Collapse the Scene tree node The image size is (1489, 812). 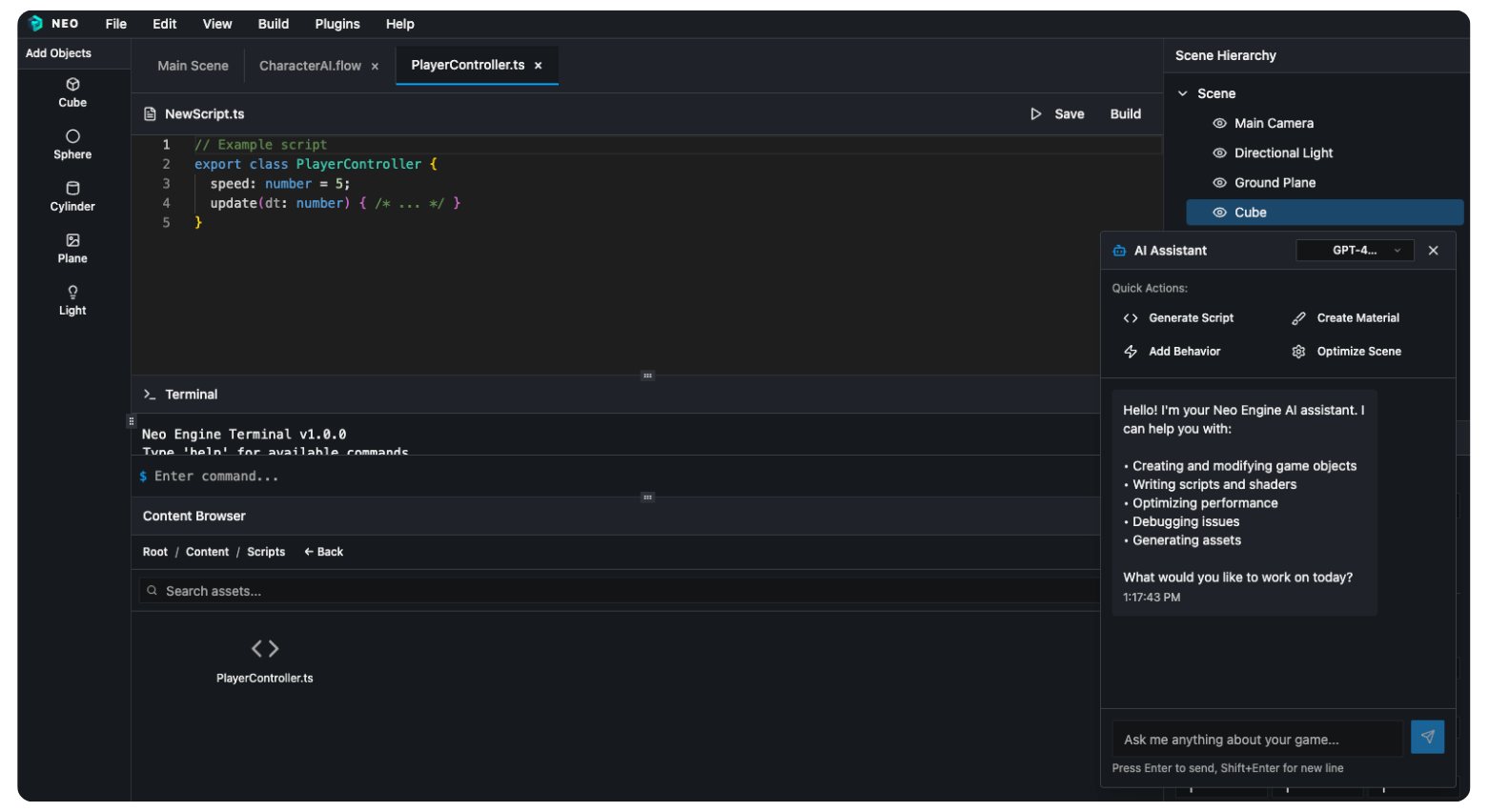point(1183,93)
